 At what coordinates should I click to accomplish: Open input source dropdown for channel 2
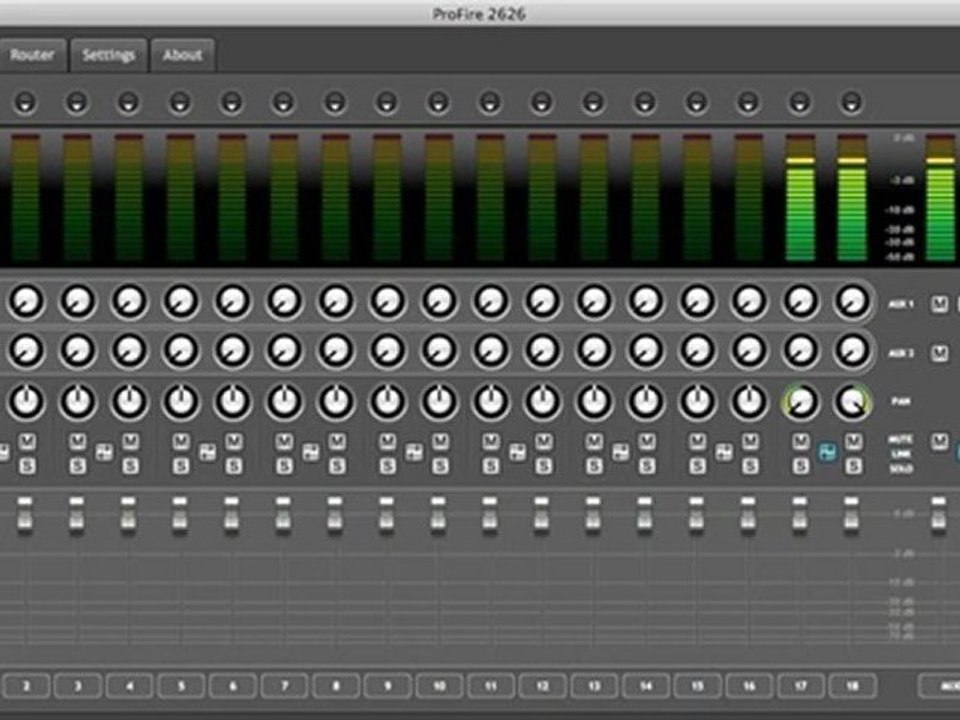click(x=25, y=102)
